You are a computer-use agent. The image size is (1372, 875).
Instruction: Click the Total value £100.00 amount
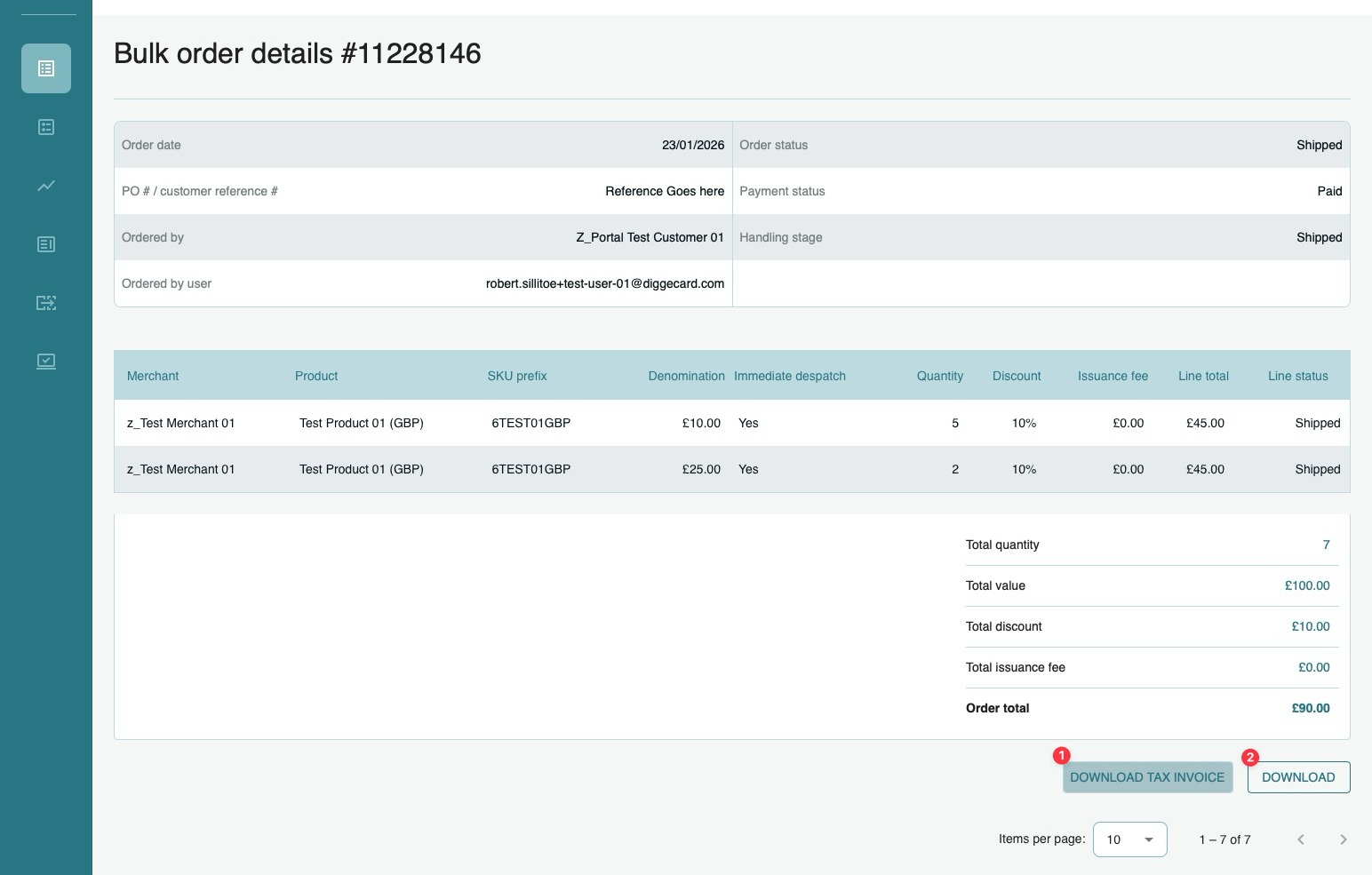point(1307,585)
